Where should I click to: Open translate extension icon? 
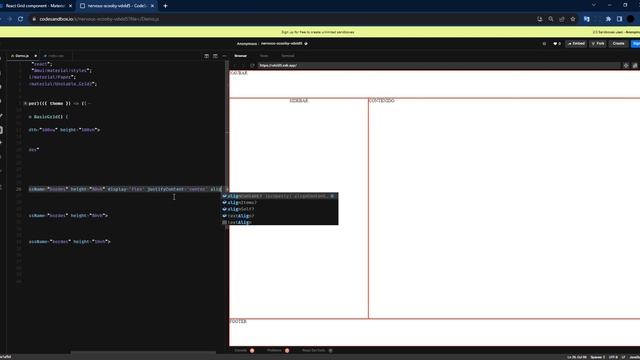[587, 19]
